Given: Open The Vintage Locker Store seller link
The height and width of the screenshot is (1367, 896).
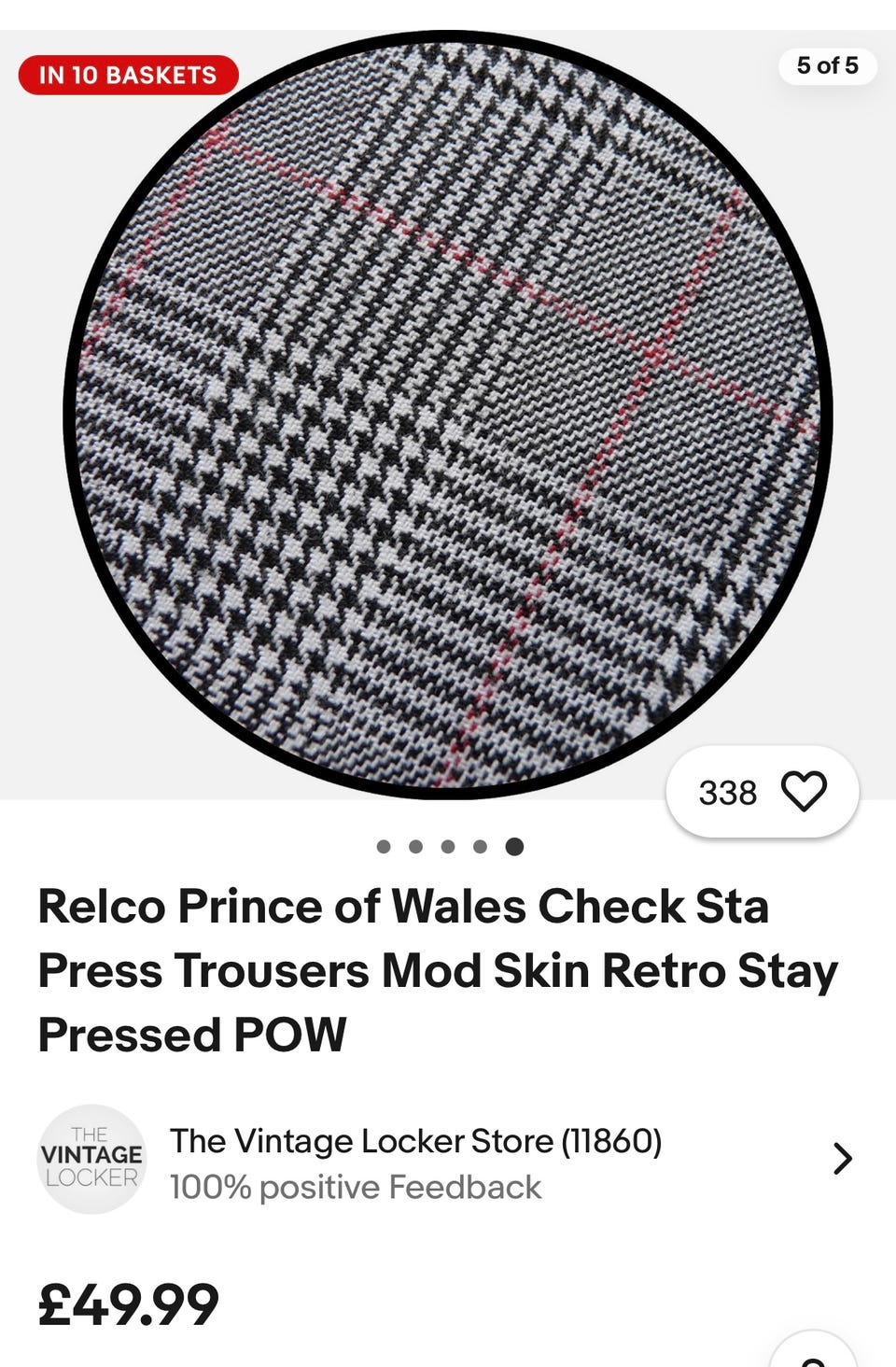Looking at the screenshot, I should (363, 1141).
